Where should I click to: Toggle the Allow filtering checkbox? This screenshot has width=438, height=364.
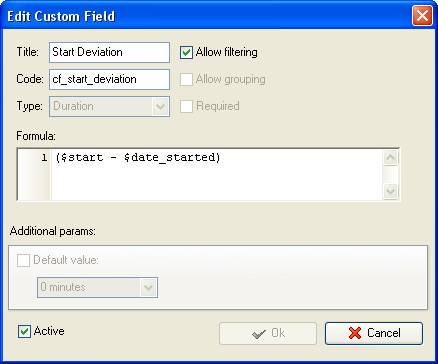click(186, 52)
